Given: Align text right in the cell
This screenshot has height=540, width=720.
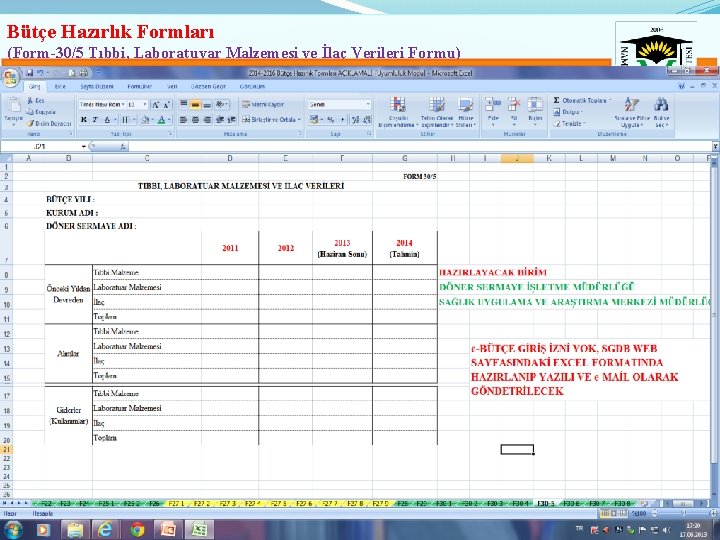Looking at the screenshot, I should point(207,120).
